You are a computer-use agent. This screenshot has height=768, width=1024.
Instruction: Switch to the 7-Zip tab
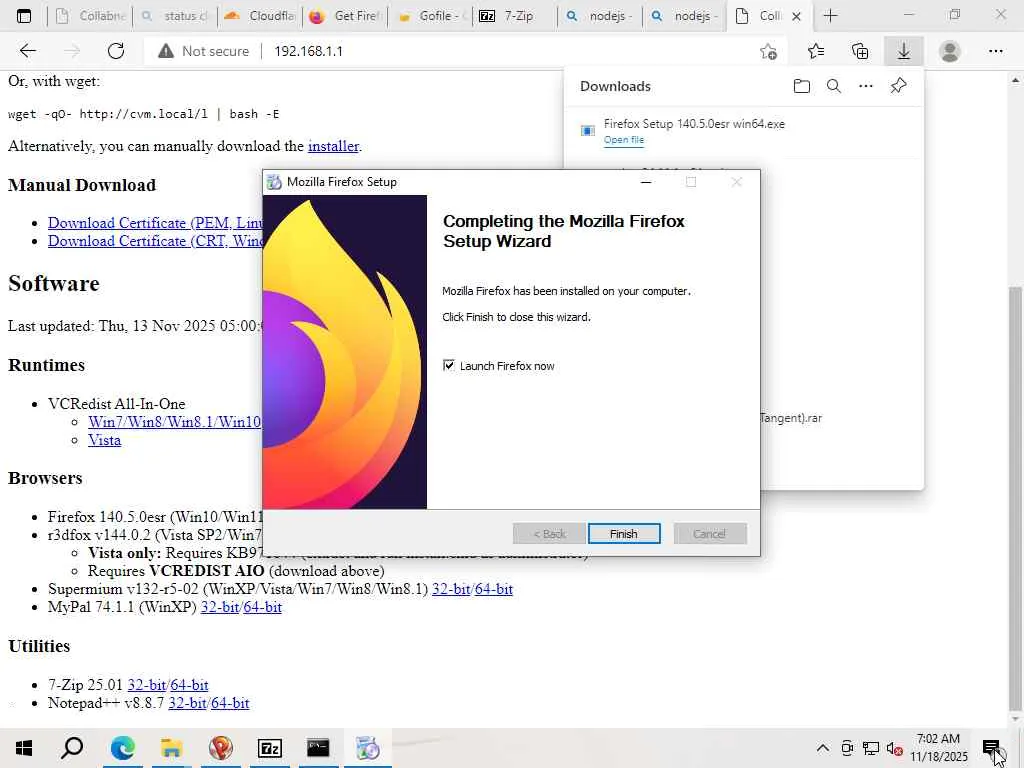pos(515,16)
